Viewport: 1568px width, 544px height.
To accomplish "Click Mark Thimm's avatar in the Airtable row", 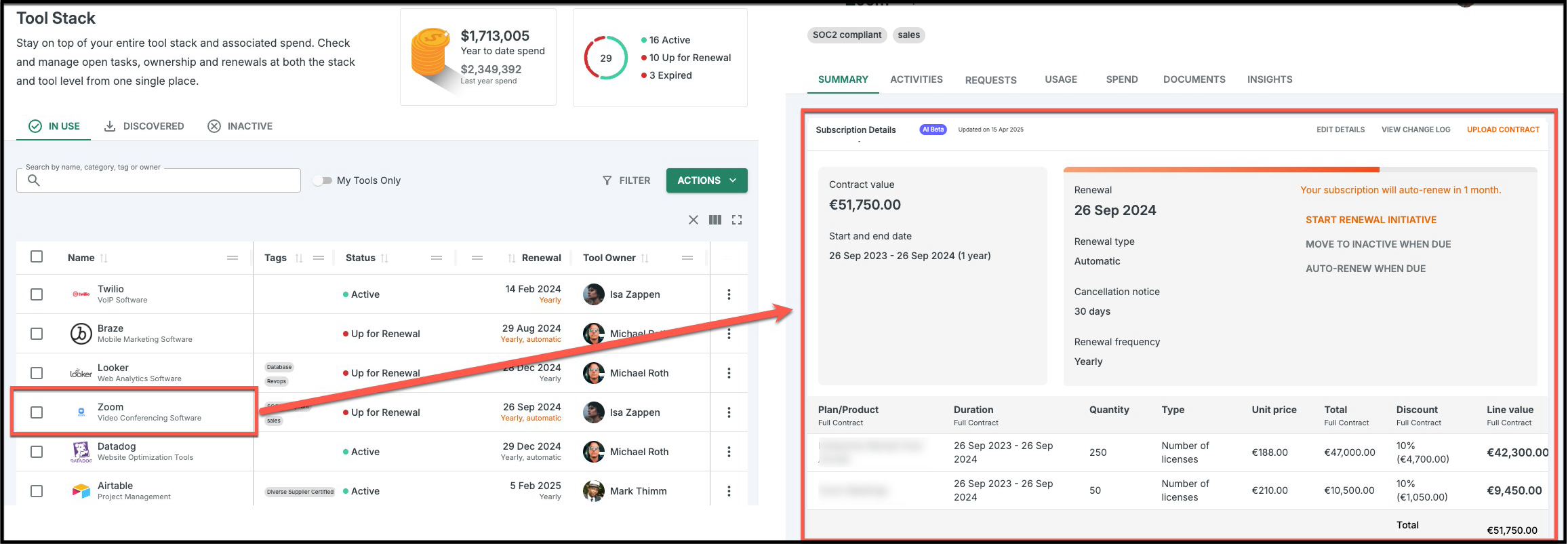I will click(594, 491).
